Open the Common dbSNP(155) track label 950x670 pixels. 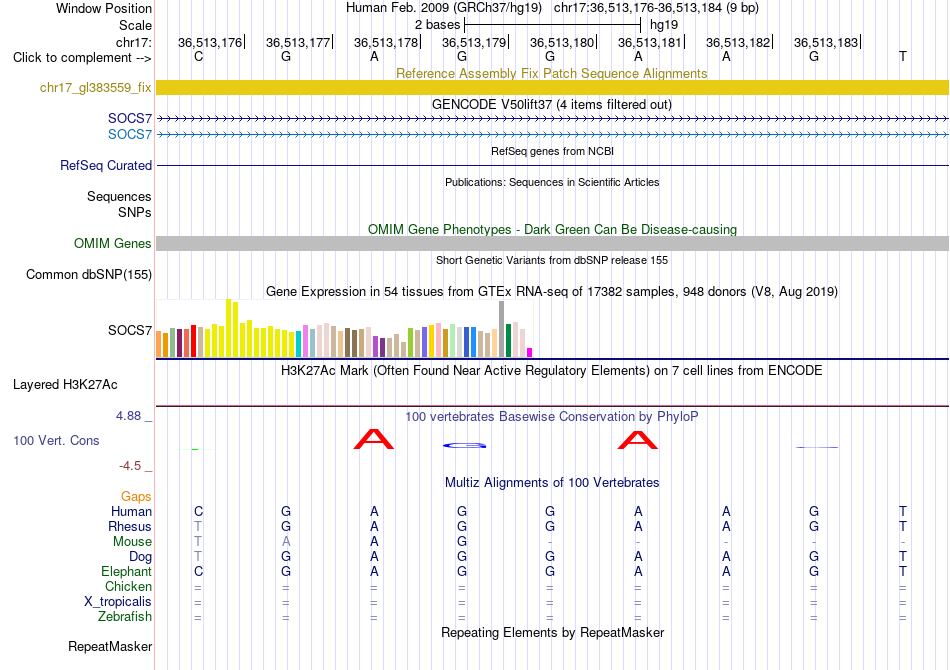[88, 274]
